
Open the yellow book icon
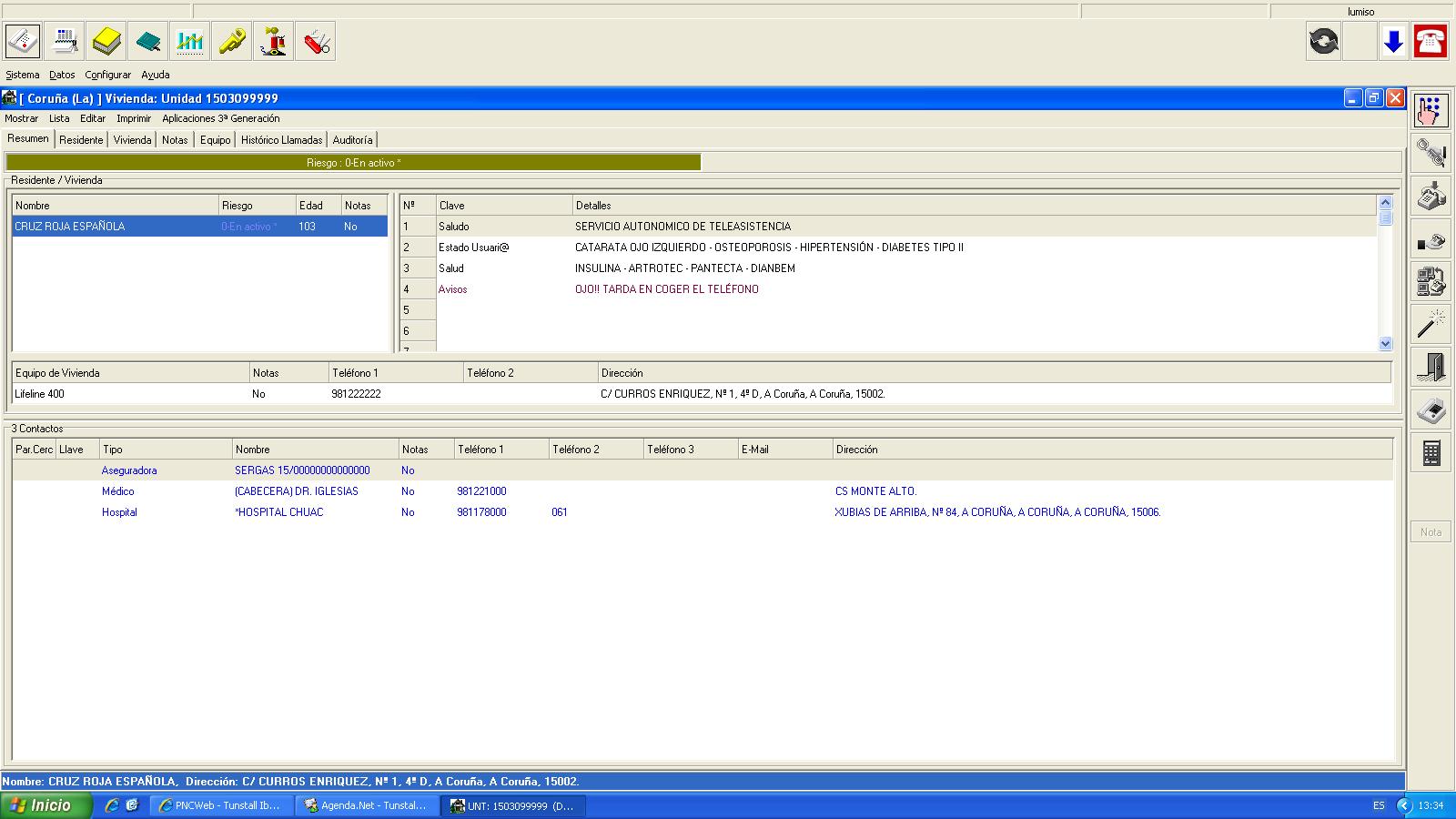[x=106, y=42]
